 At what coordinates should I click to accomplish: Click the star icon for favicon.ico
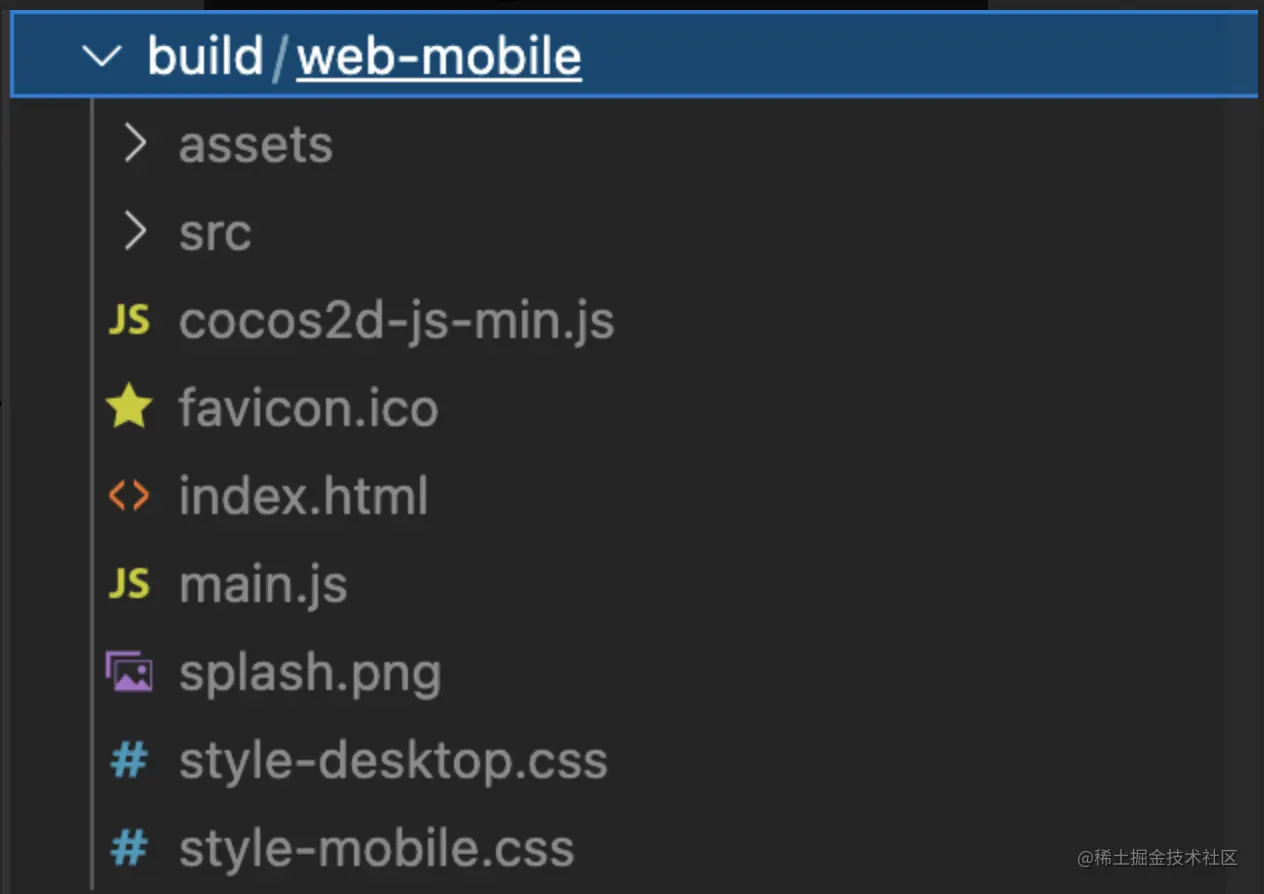(128, 407)
